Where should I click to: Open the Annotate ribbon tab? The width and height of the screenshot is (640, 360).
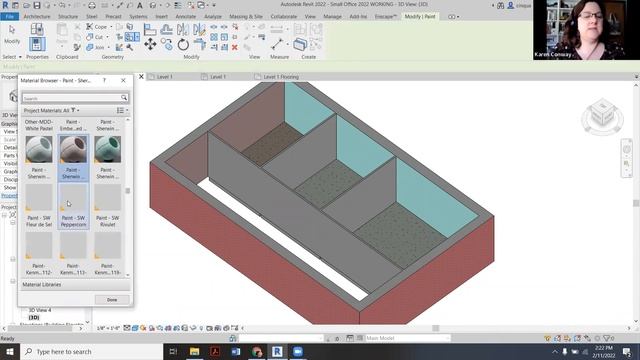pyautogui.click(x=186, y=16)
